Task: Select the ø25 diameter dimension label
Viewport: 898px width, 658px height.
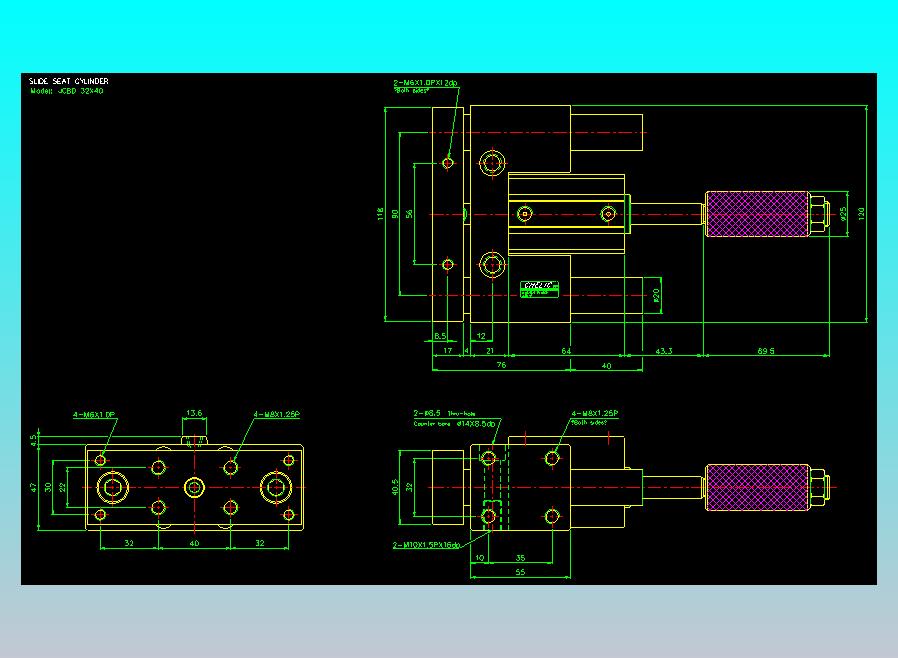Action: pos(842,214)
